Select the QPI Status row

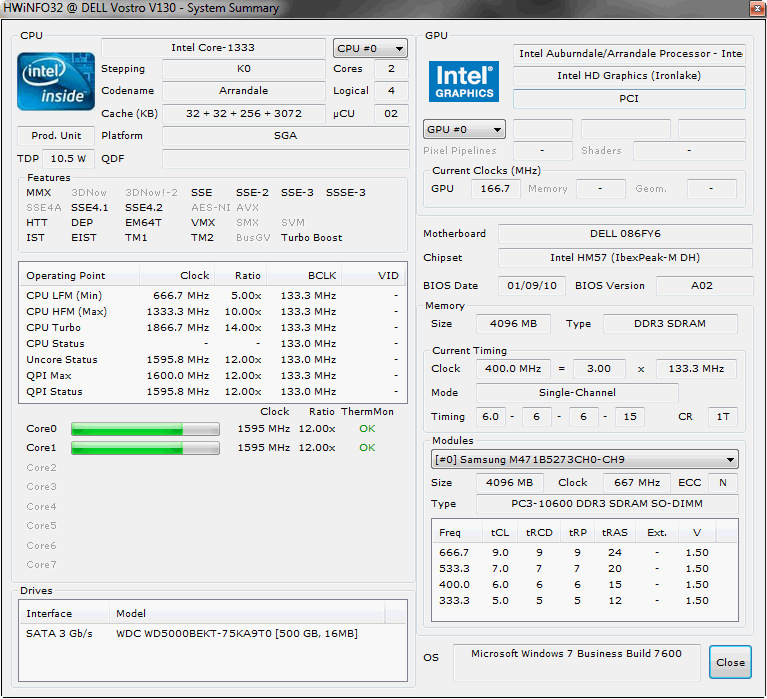point(213,392)
